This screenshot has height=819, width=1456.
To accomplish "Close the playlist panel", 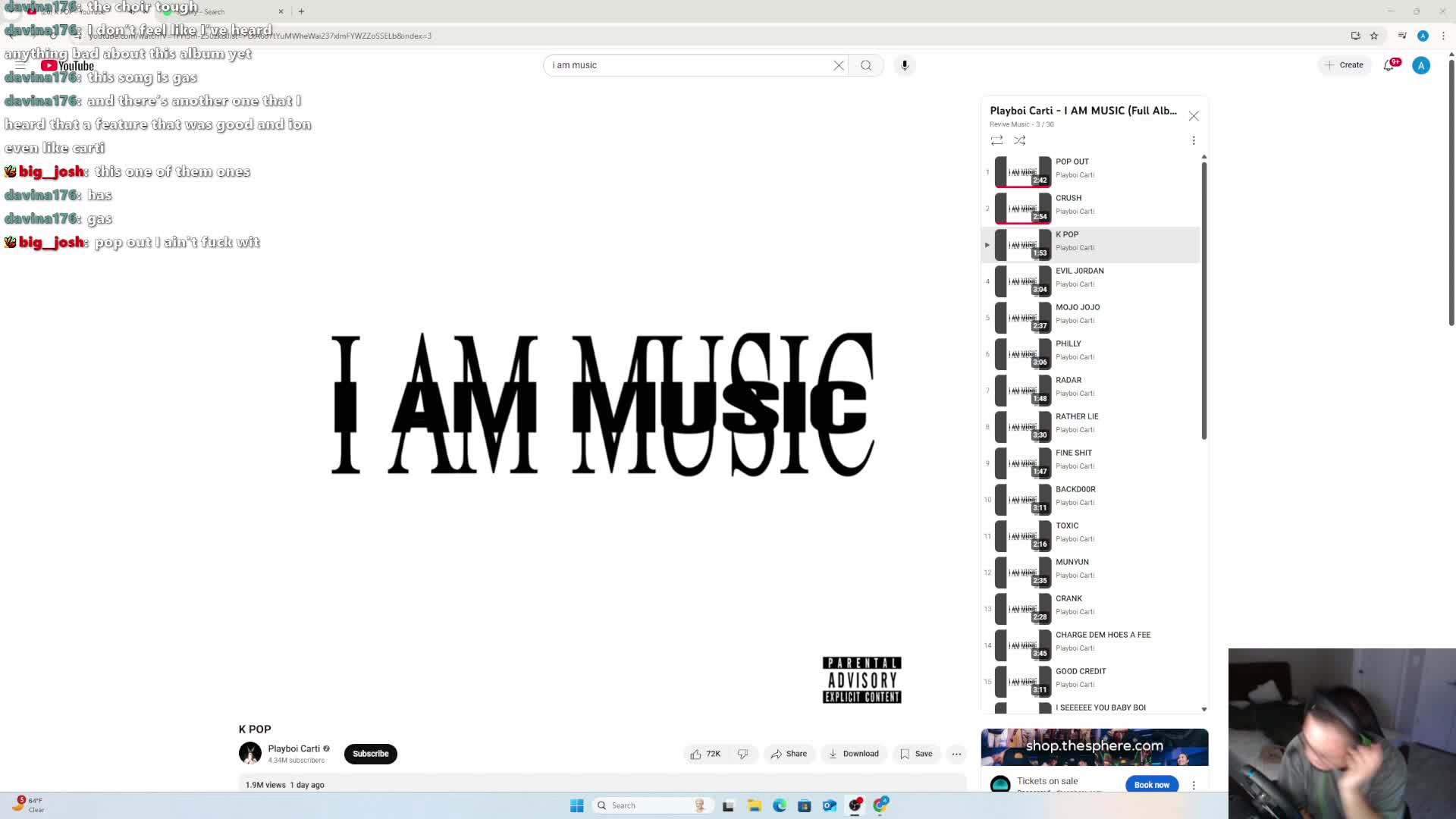I will pos(1194,116).
